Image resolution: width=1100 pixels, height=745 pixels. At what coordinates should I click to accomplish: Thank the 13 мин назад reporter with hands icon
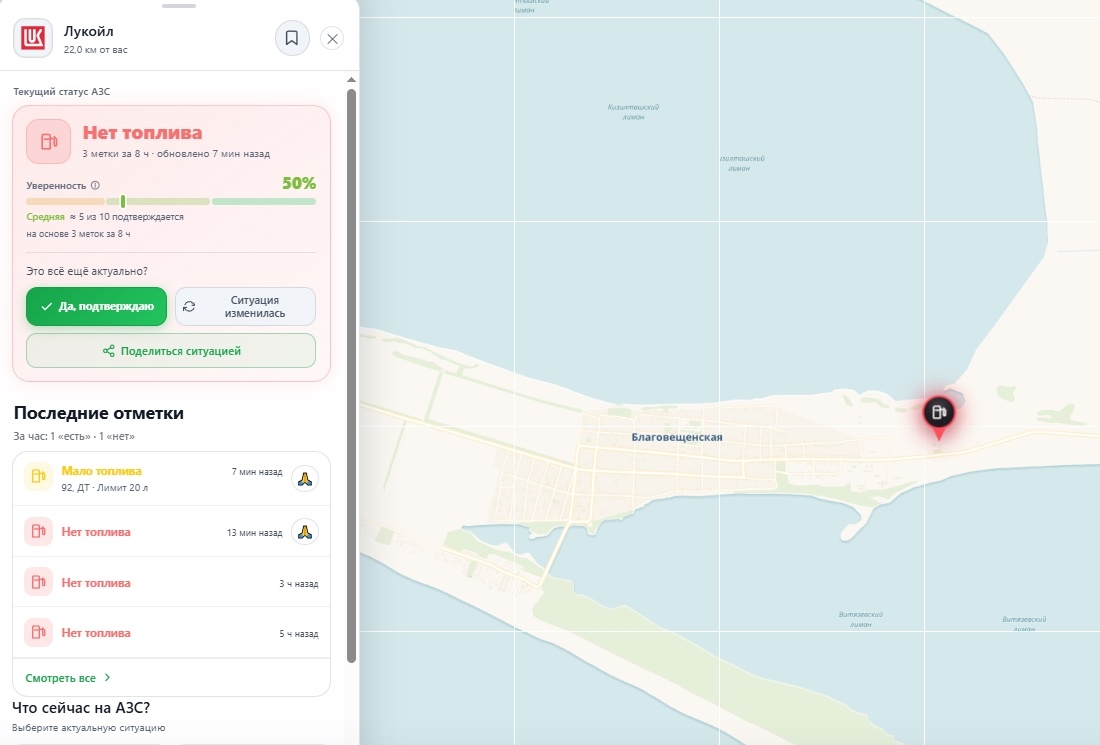pos(304,532)
